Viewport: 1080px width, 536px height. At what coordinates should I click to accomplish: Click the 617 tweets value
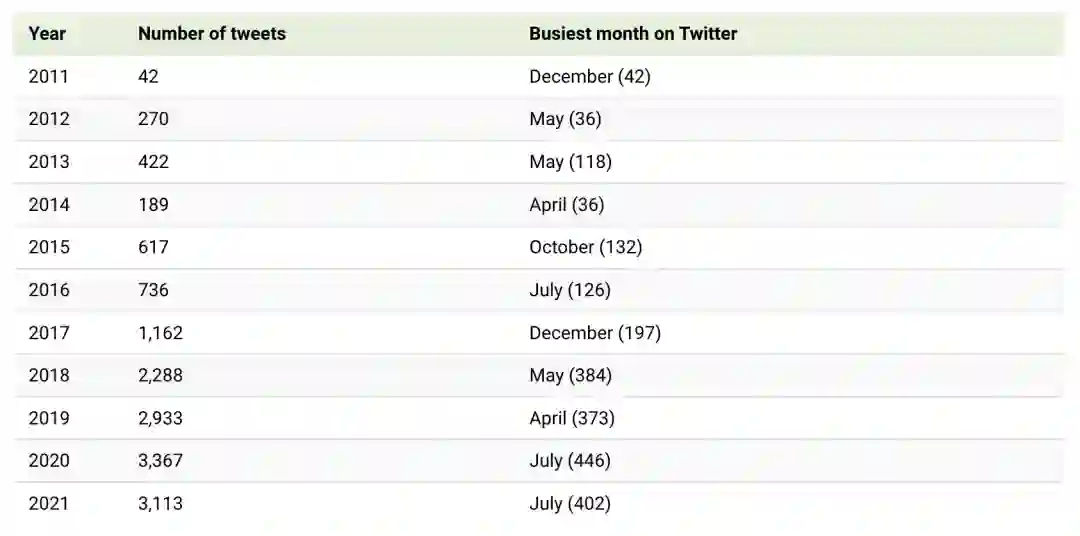[153, 247]
